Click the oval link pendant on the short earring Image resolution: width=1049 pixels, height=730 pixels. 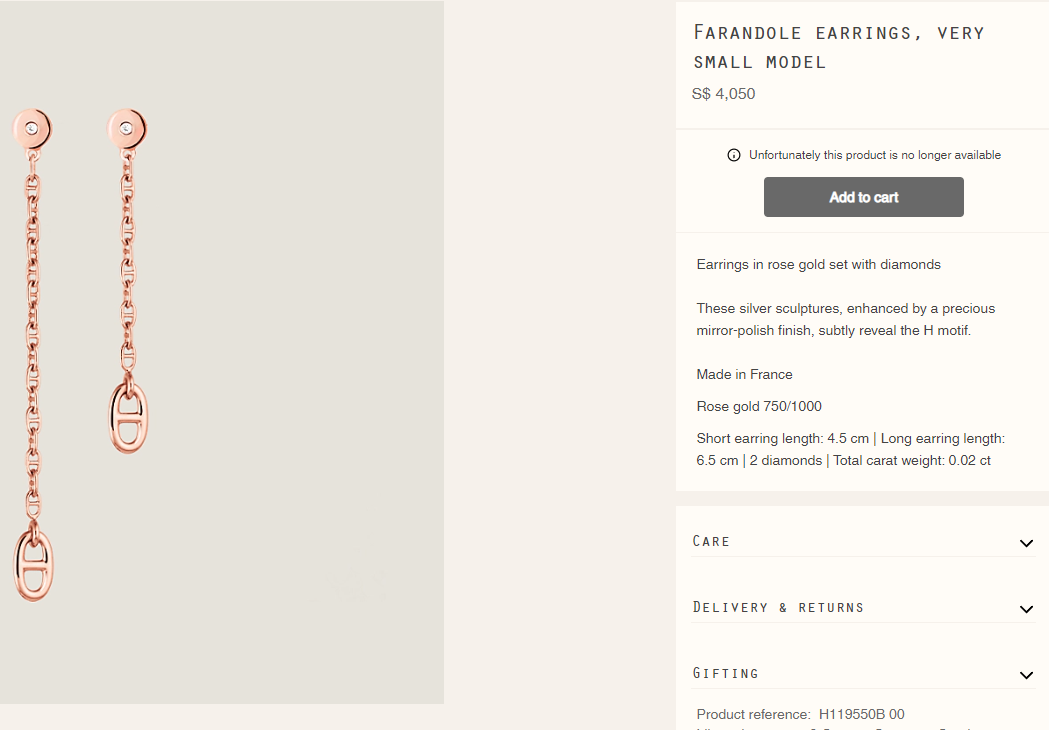[x=128, y=416]
